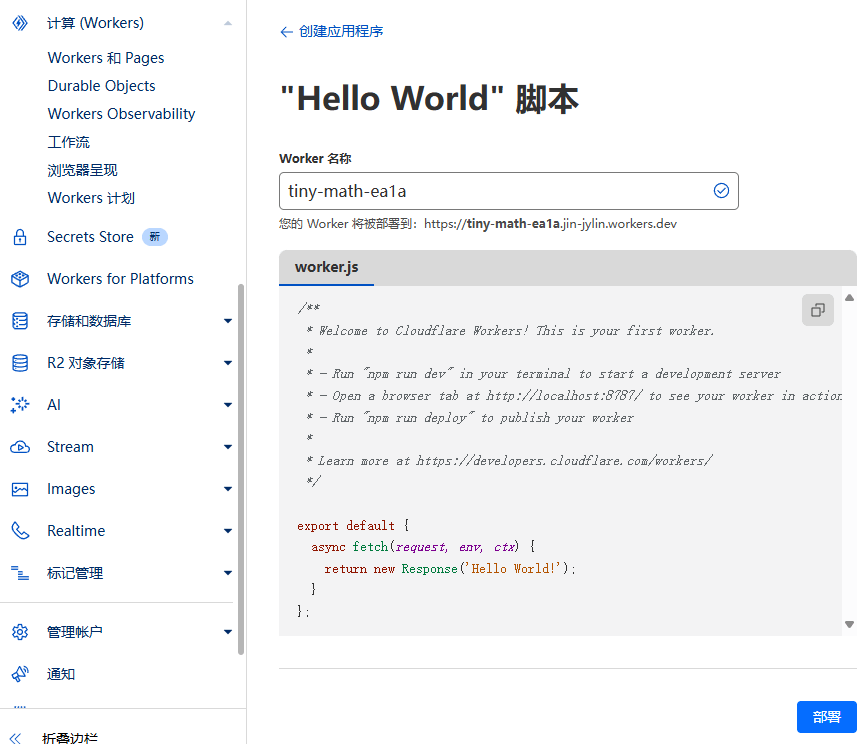Click the back arrow beside 创建应用程序
The height and width of the screenshot is (744, 861).
tap(286, 32)
